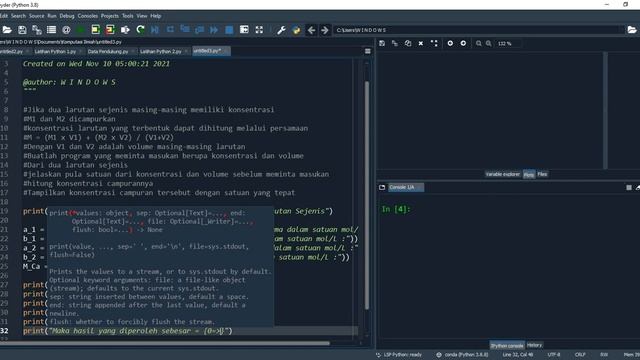Start debugging the file
The image size is (640, 360).
point(155,30)
